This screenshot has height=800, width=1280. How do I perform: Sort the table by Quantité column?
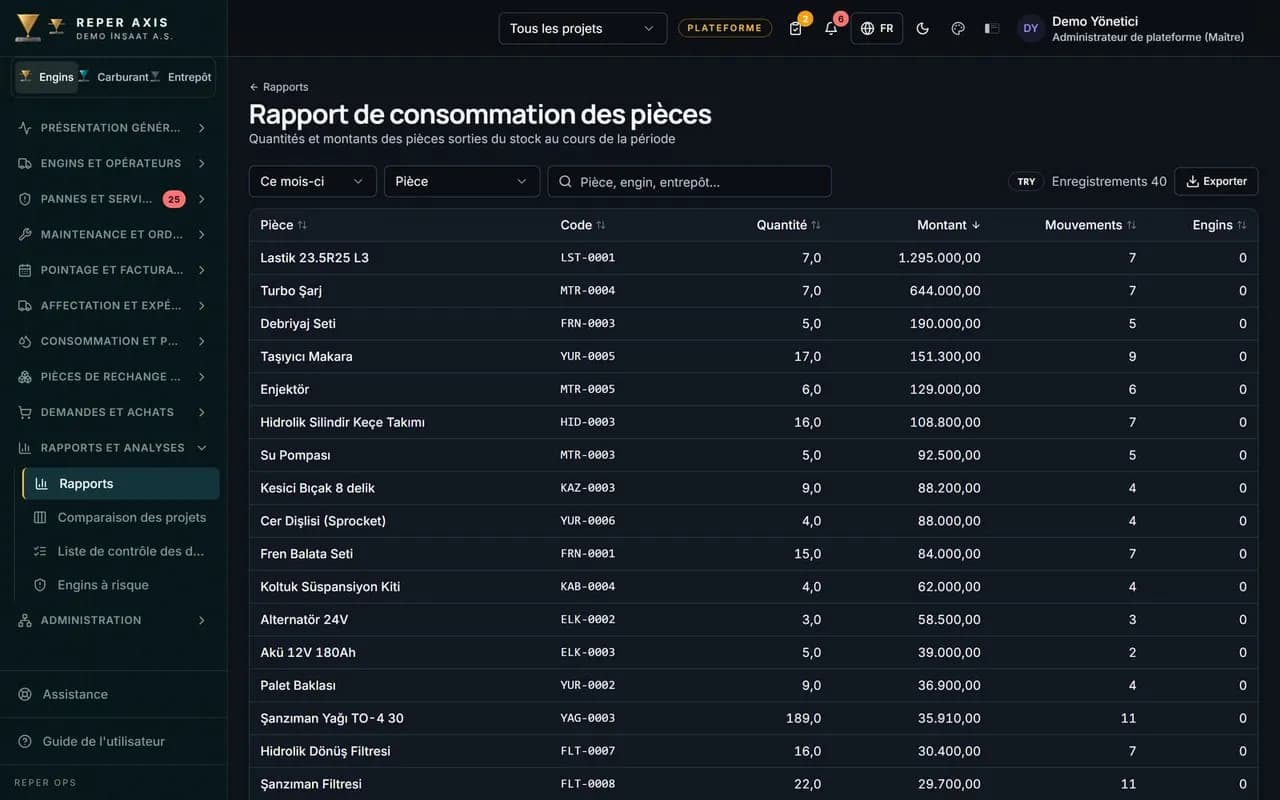click(x=789, y=225)
